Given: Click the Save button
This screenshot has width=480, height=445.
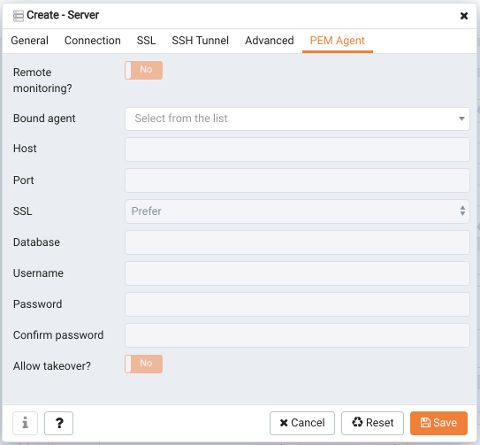Looking at the screenshot, I should [x=439, y=423].
